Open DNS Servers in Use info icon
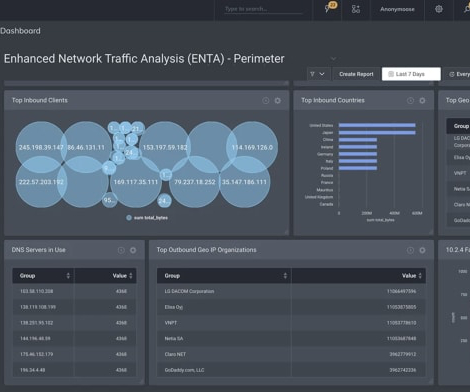 click(x=121, y=250)
